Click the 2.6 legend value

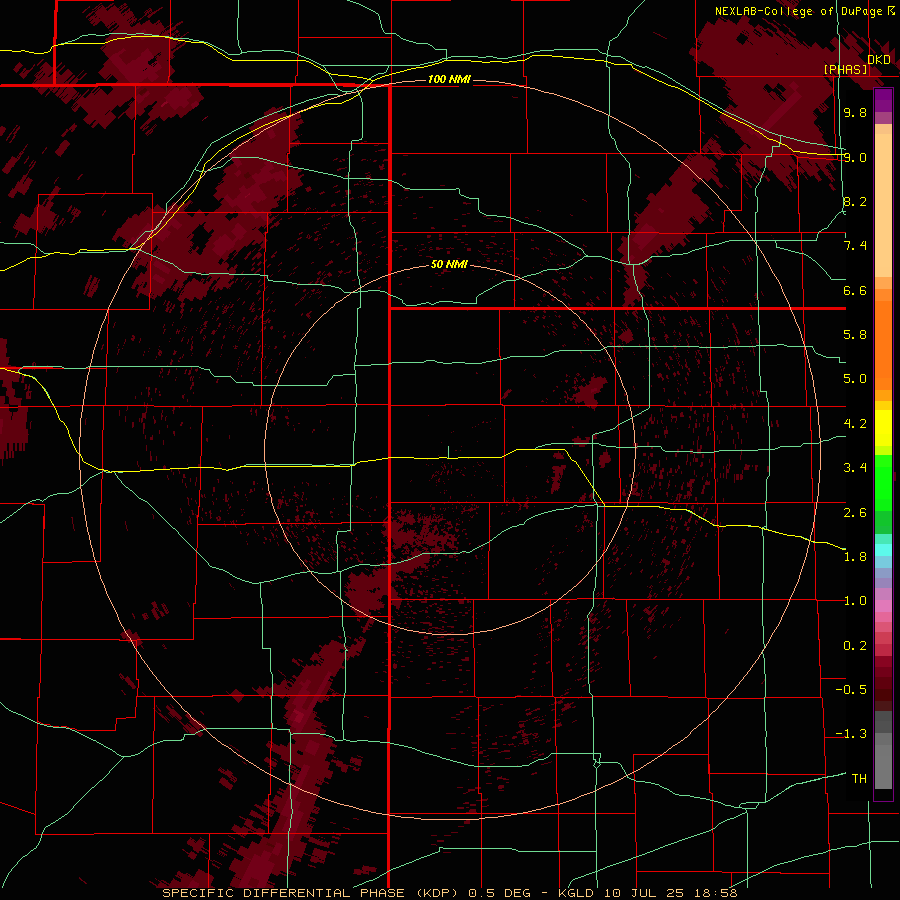pyautogui.click(x=855, y=513)
